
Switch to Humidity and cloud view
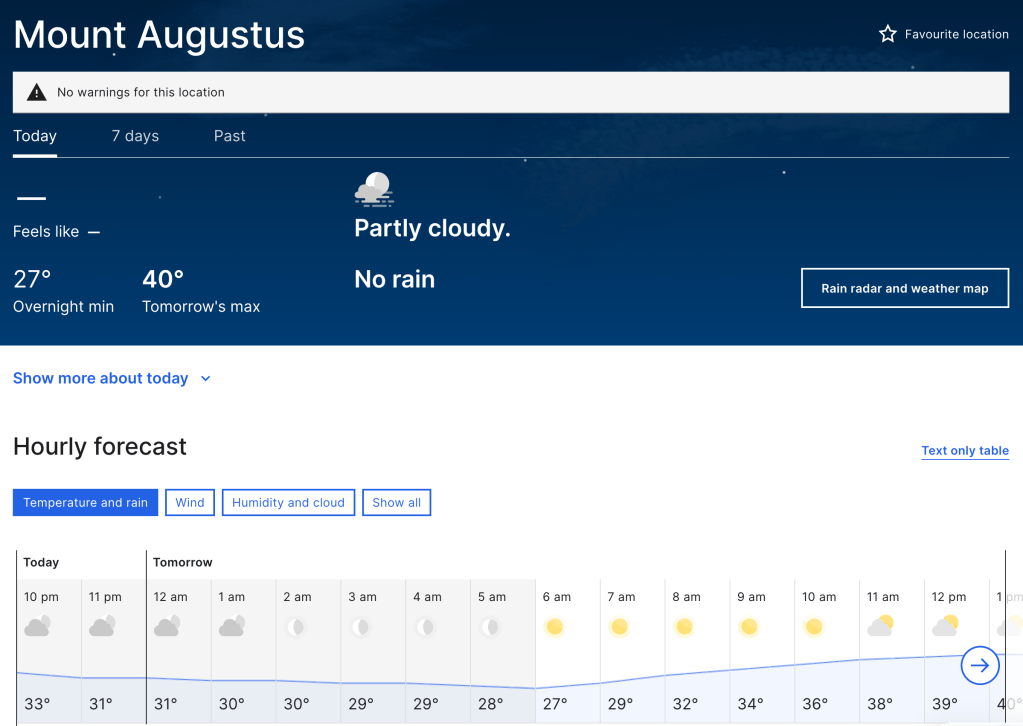(288, 502)
